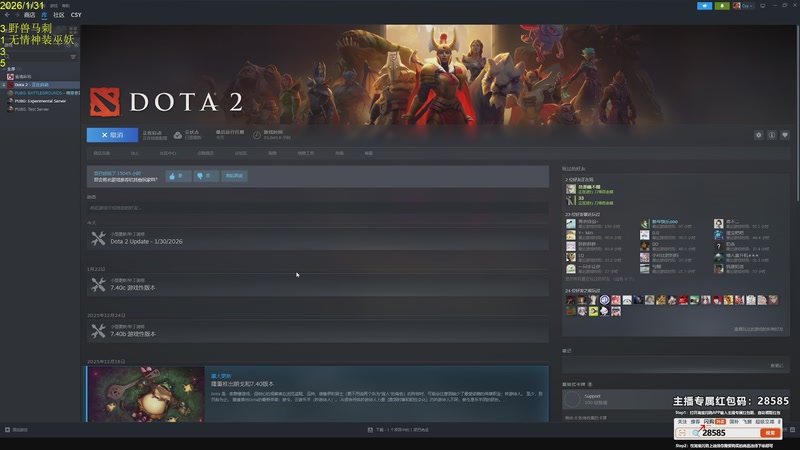Go forward with the right arrow

pos(16,15)
